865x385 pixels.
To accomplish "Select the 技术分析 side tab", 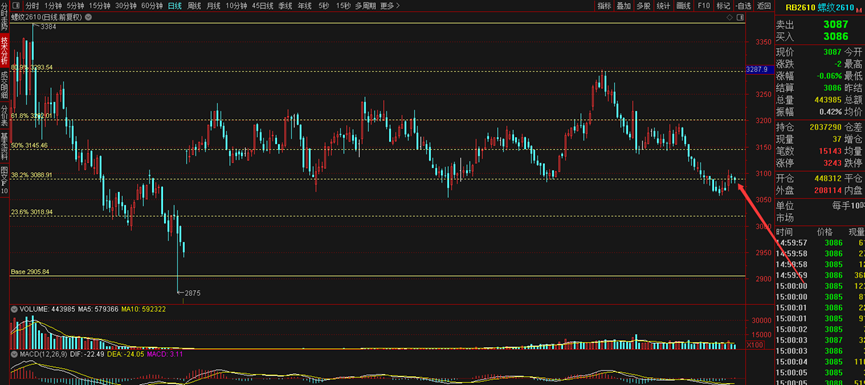I will (x=4, y=50).
